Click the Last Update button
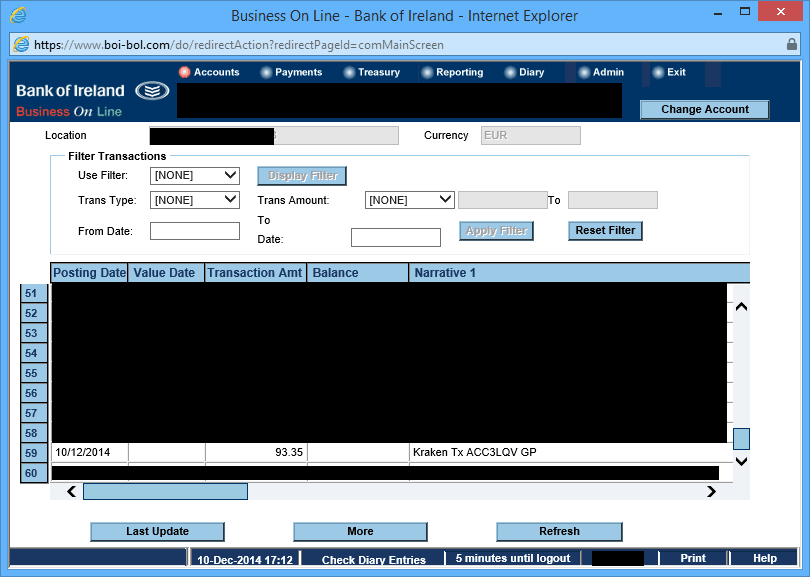 click(158, 532)
